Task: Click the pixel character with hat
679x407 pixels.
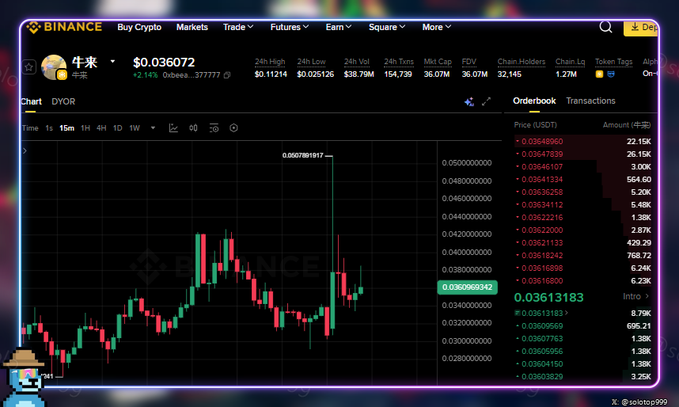Action: click(24, 377)
